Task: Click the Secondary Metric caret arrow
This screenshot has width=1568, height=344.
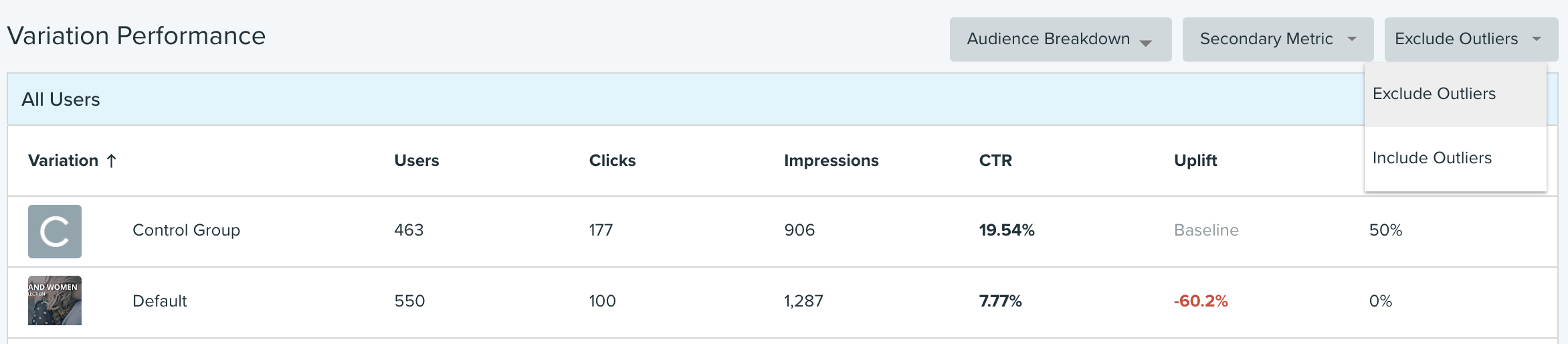Action: (1352, 39)
